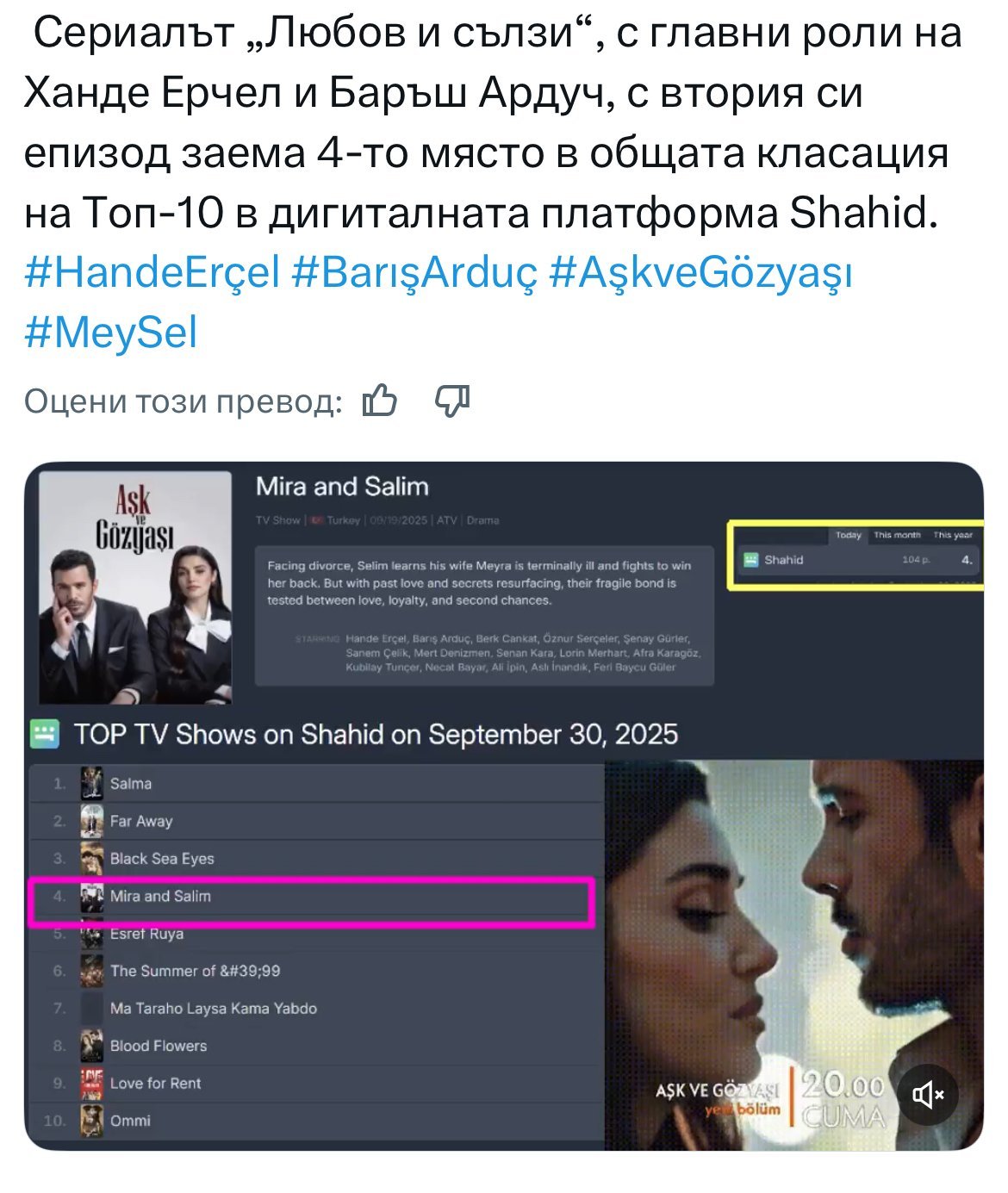Click the Far Away show thumbnail icon

pyautogui.click(x=91, y=821)
